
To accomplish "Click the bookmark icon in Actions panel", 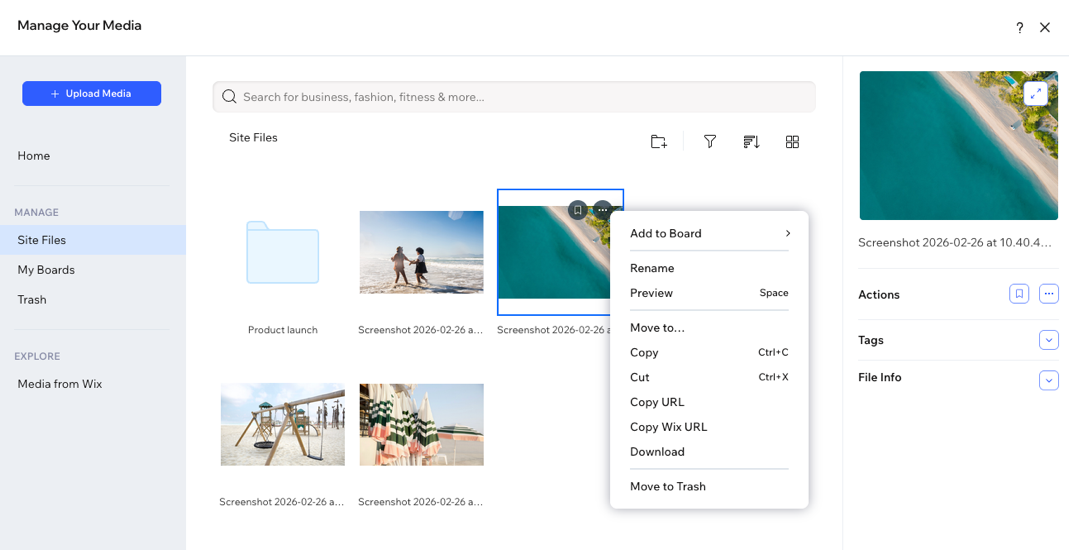I will coord(1019,294).
